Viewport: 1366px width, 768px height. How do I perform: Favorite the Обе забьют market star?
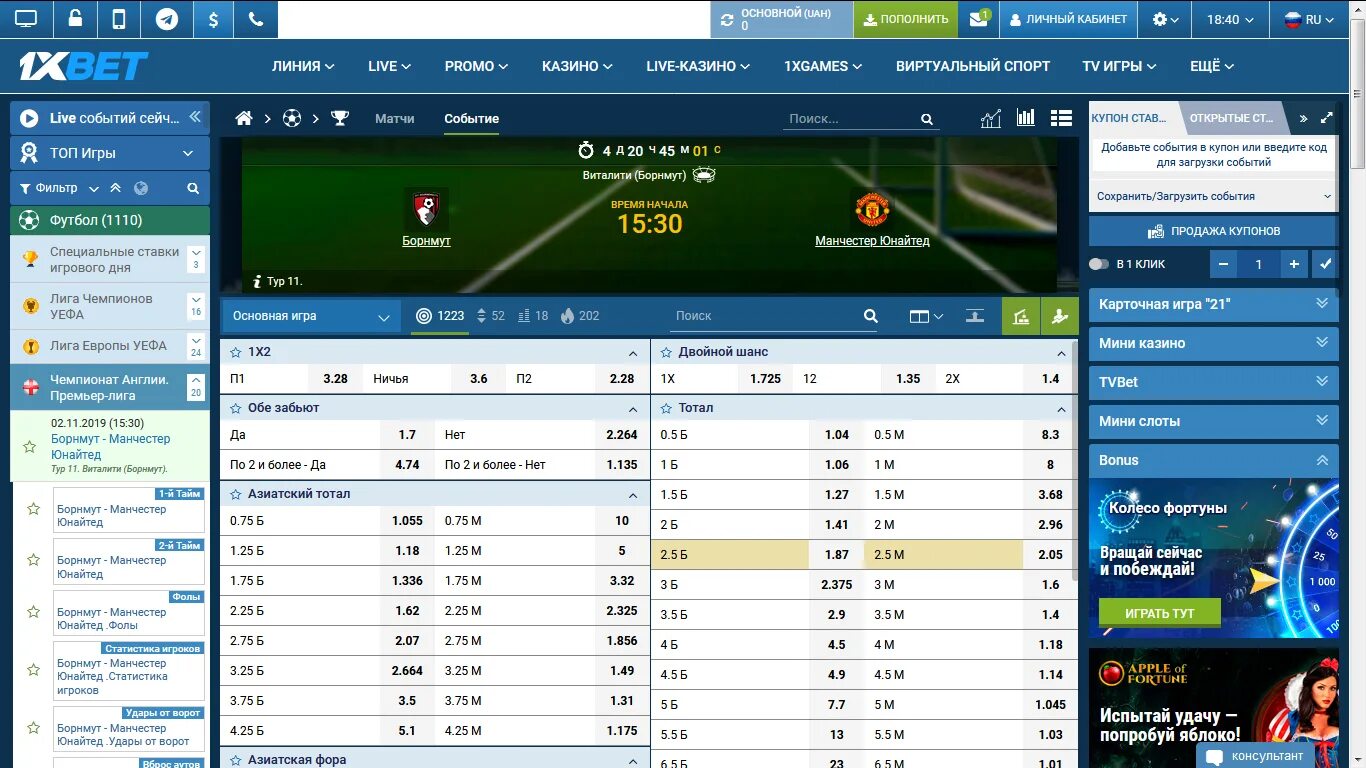tap(236, 408)
